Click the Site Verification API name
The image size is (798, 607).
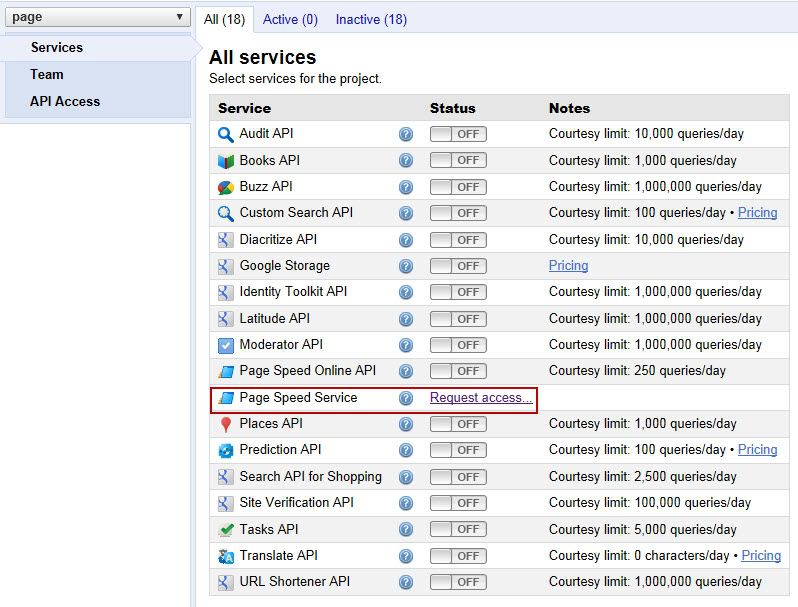click(297, 503)
